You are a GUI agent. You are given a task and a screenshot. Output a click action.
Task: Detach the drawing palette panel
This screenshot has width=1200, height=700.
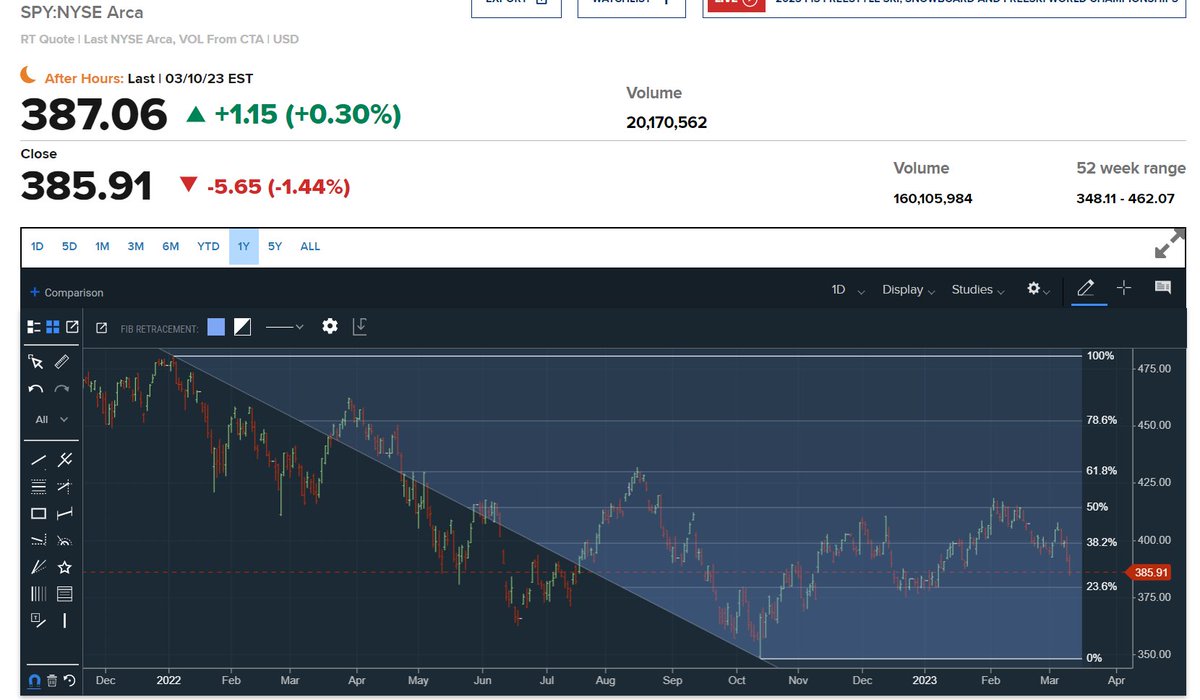(x=72, y=327)
